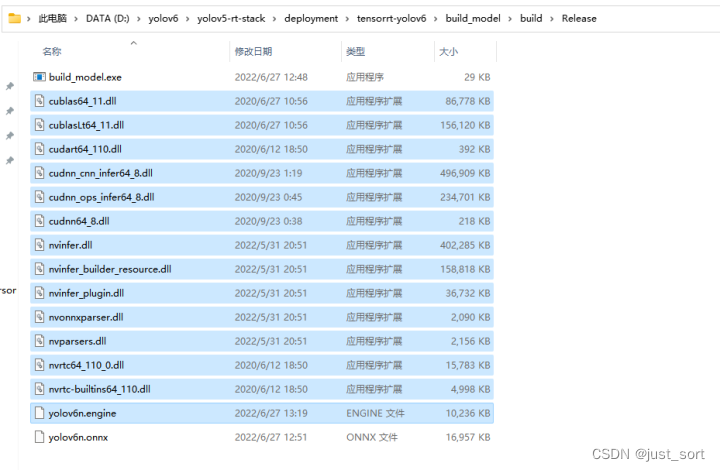Viewport: 720px width, 471px height.
Task: Click the nvonnxparser.dll file icon
Action: (39, 317)
